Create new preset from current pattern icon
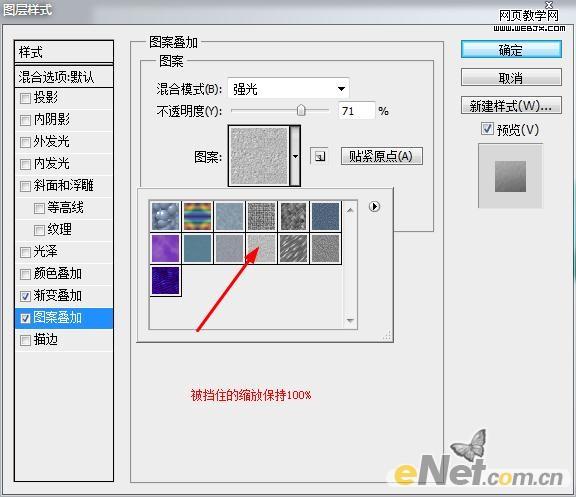Screen dimensions: 576x497 pyautogui.click(x=319, y=156)
